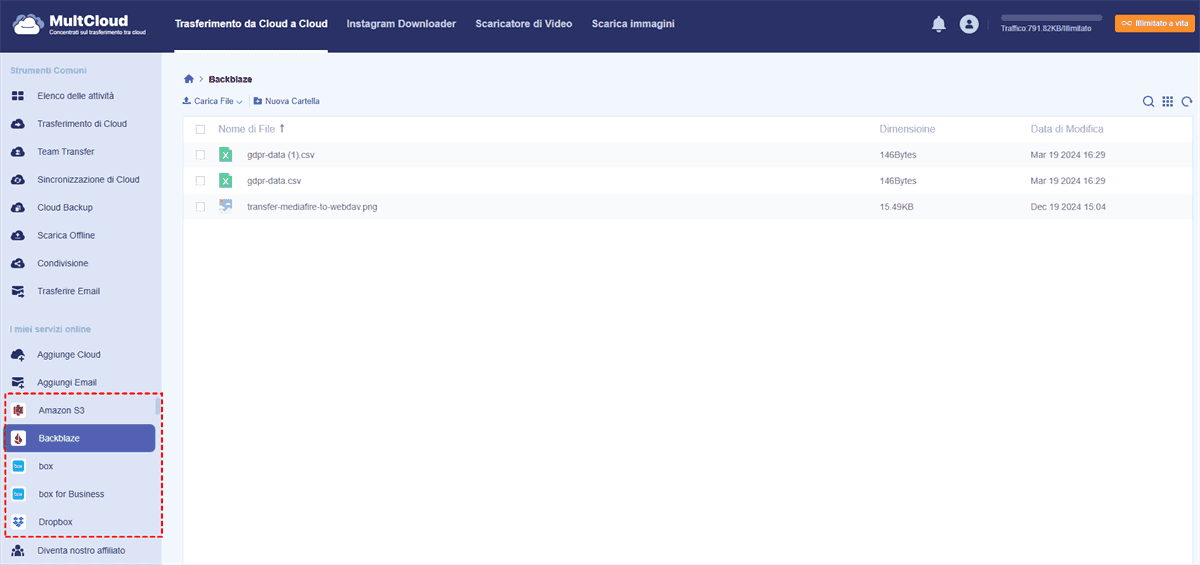The image size is (1200, 565).
Task: Click the Scarica Offline icon
Action: (x=17, y=236)
